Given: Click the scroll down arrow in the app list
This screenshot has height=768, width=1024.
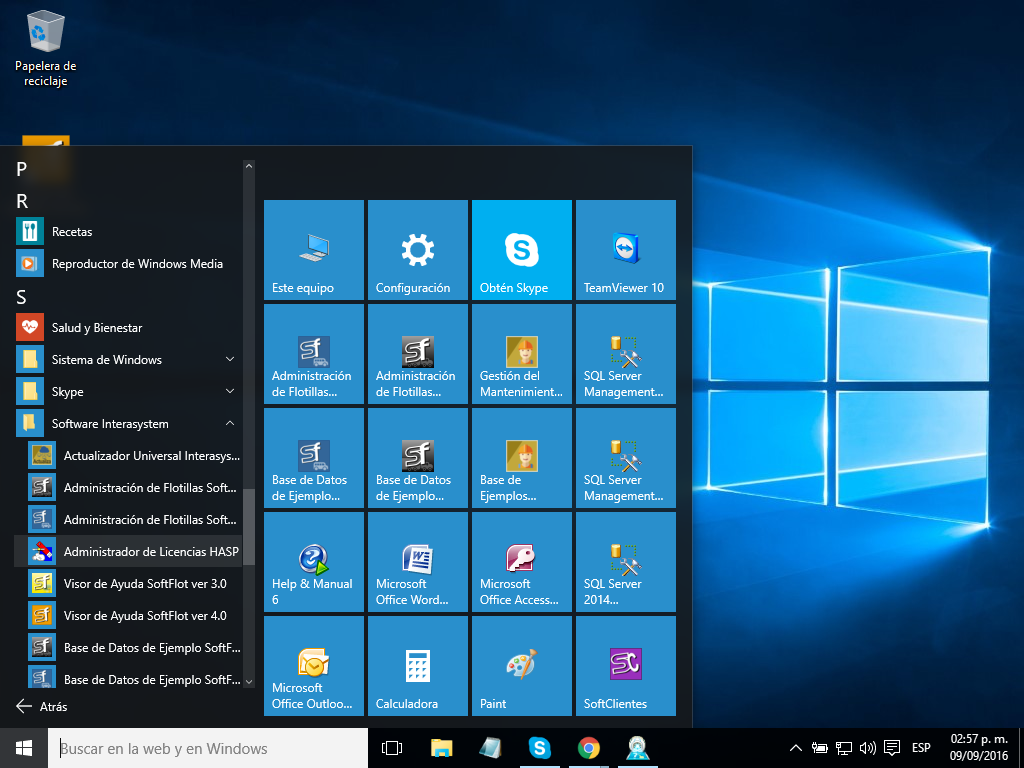Looking at the screenshot, I should [249, 681].
